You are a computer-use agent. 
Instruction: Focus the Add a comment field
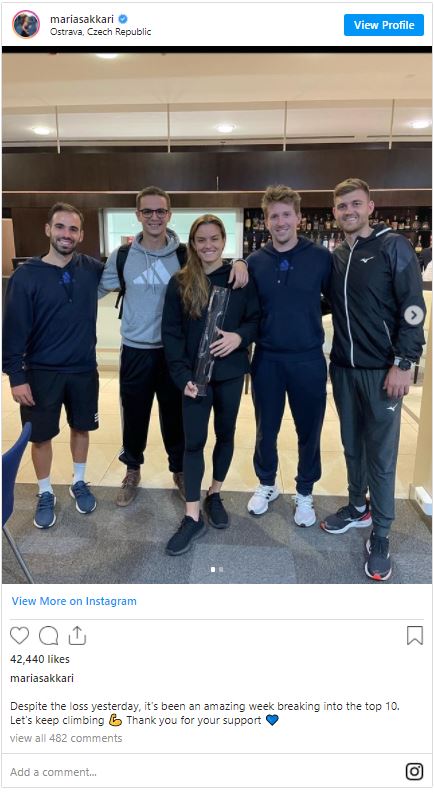pyautogui.click(x=203, y=772)
